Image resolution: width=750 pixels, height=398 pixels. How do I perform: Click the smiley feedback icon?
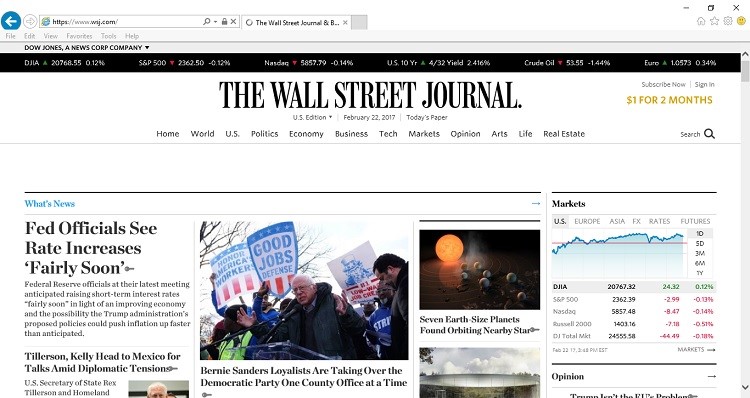(x=741, y=21)
